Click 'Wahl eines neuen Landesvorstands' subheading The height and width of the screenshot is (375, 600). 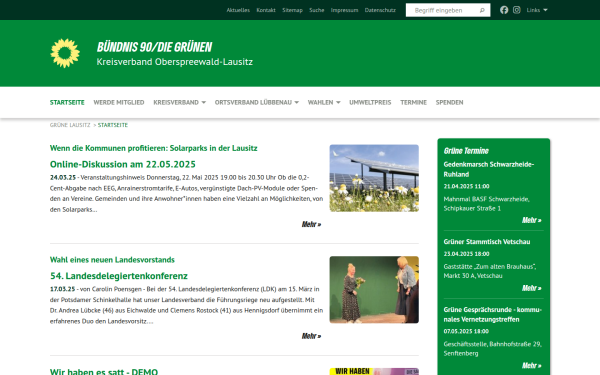(x=112, y=260)
